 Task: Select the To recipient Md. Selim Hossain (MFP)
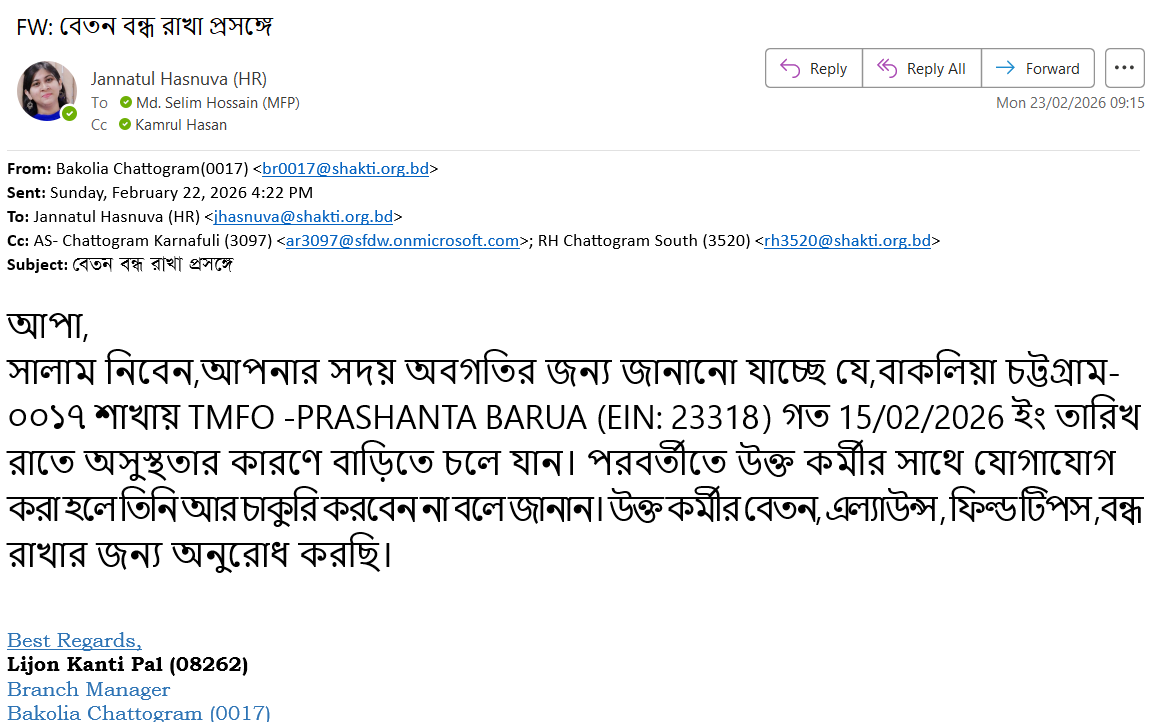217,103
